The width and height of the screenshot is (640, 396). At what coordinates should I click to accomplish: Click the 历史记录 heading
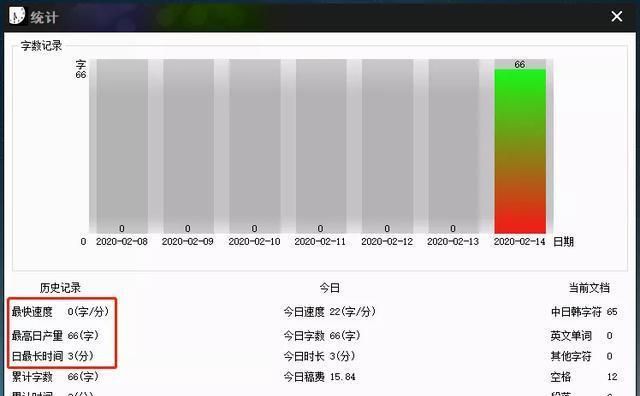[60, 288]
